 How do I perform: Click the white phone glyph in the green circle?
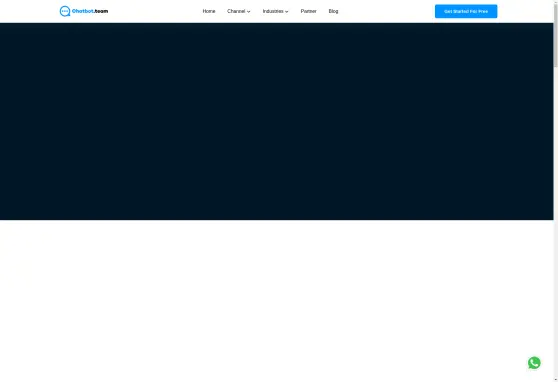(x=534, y=363)
